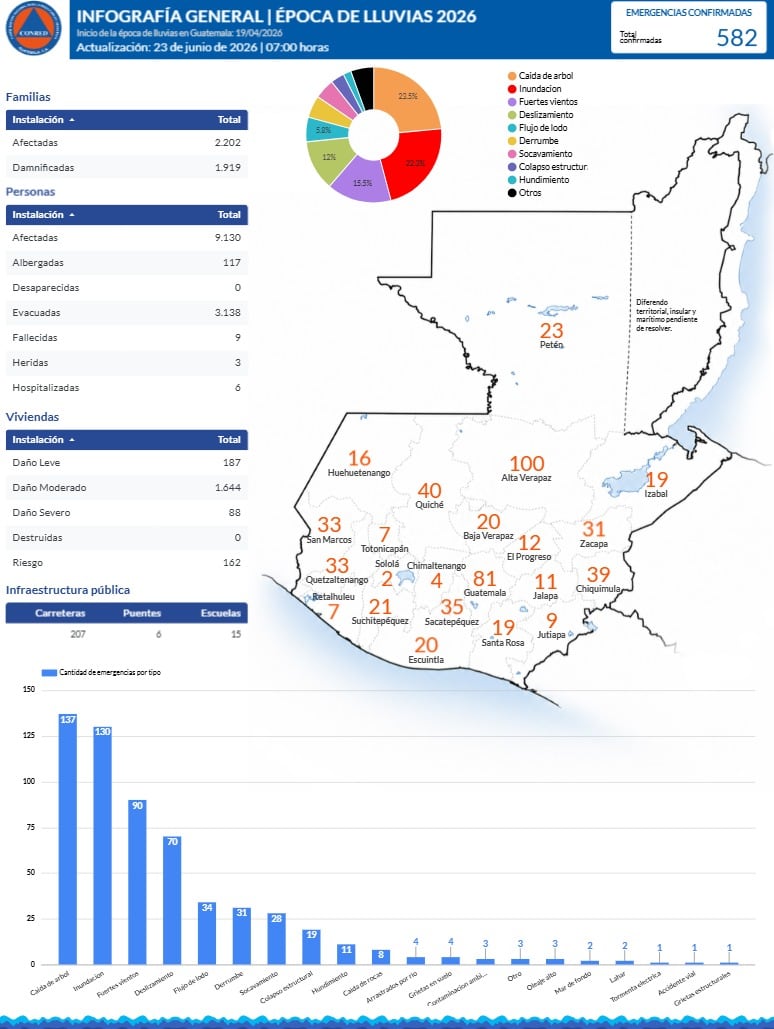Viewport: 774px width, 1029px height.
Task: Click the Fuertes vientos bar labeled 90
Action: [137, 882]
